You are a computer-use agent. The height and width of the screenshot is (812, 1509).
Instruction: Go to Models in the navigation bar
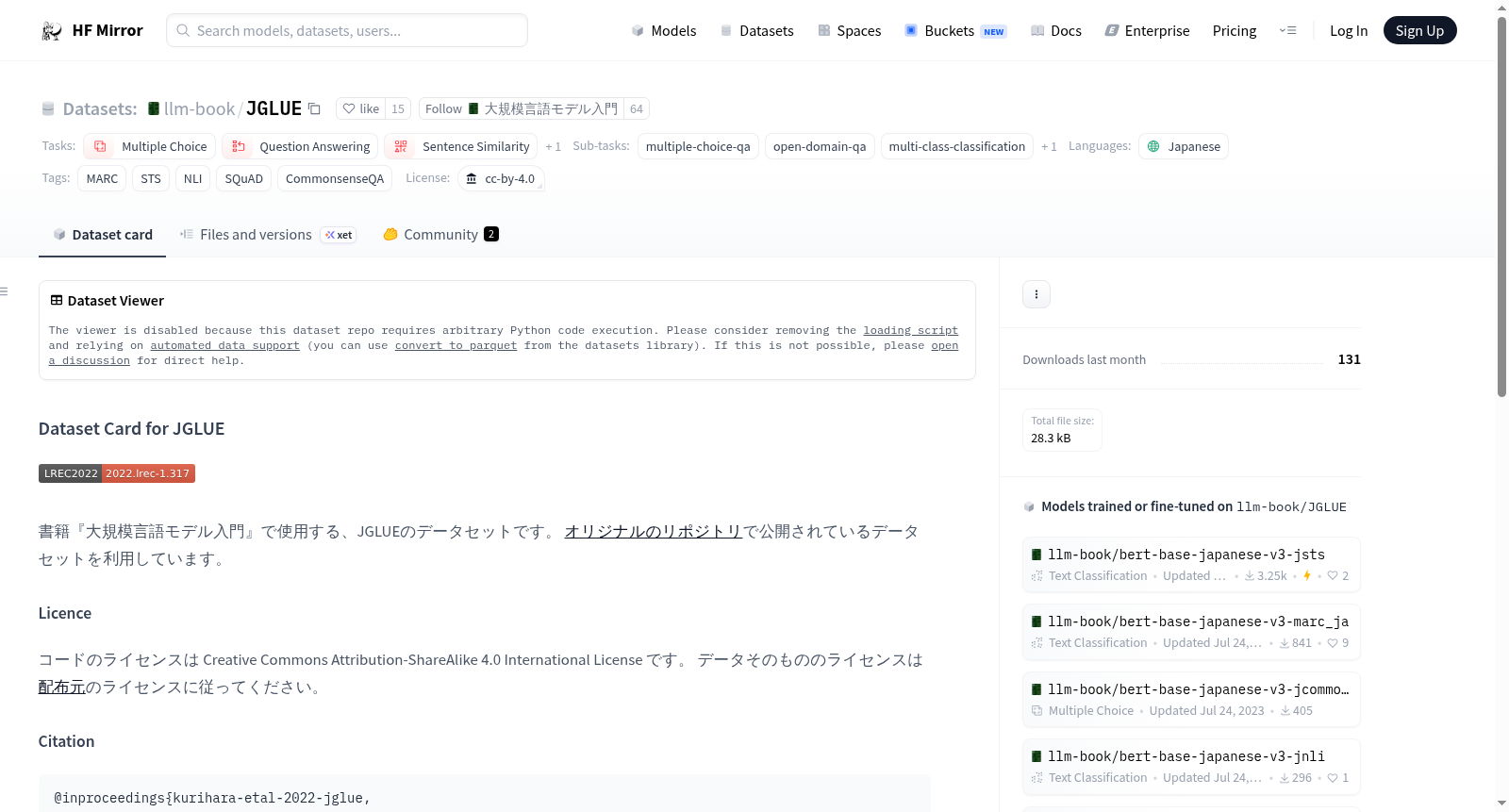click(x=664, y=31)
